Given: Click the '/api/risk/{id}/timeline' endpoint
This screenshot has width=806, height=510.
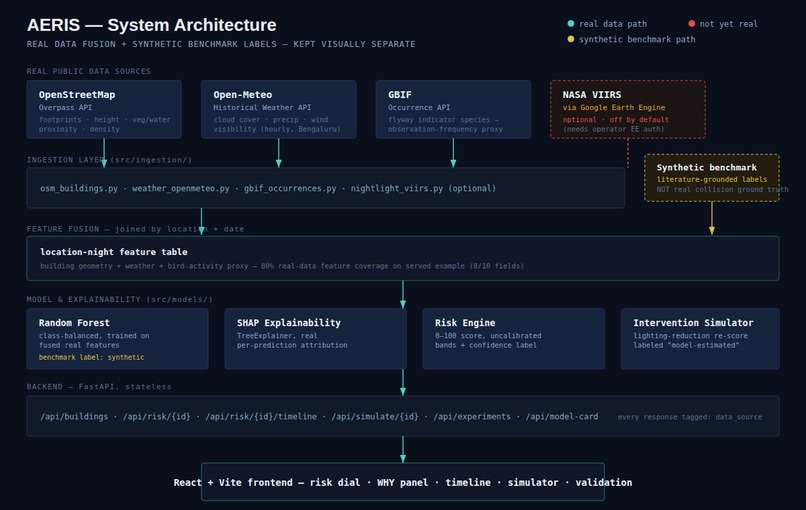Looking at the screenshot, I should click(x=261, y=416).
